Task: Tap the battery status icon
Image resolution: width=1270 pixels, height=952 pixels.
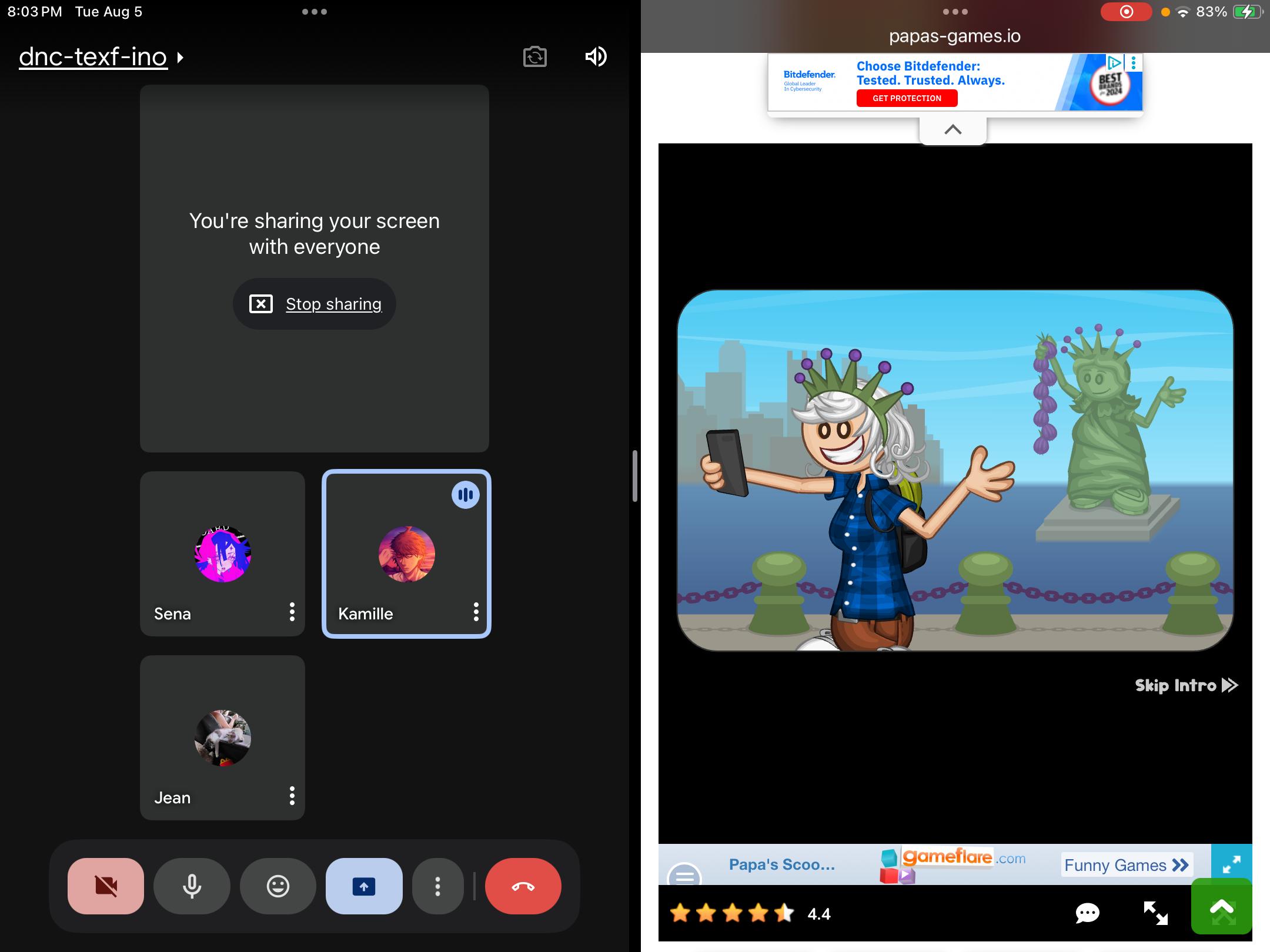Action: 1248,12
